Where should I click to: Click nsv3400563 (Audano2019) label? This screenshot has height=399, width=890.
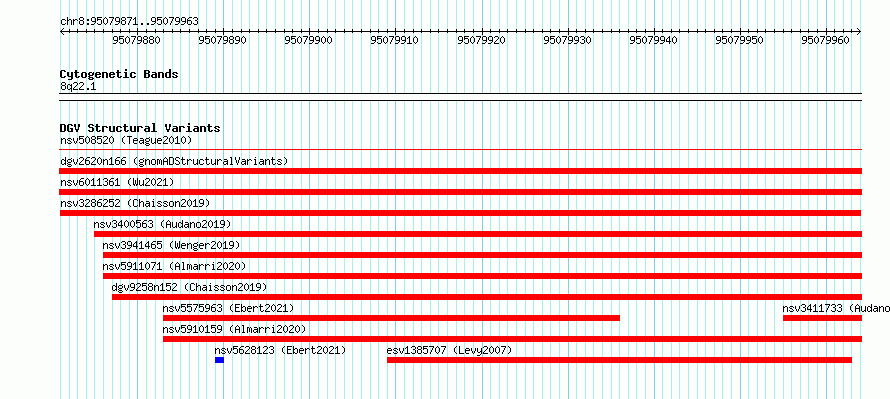tap(162, 224)
